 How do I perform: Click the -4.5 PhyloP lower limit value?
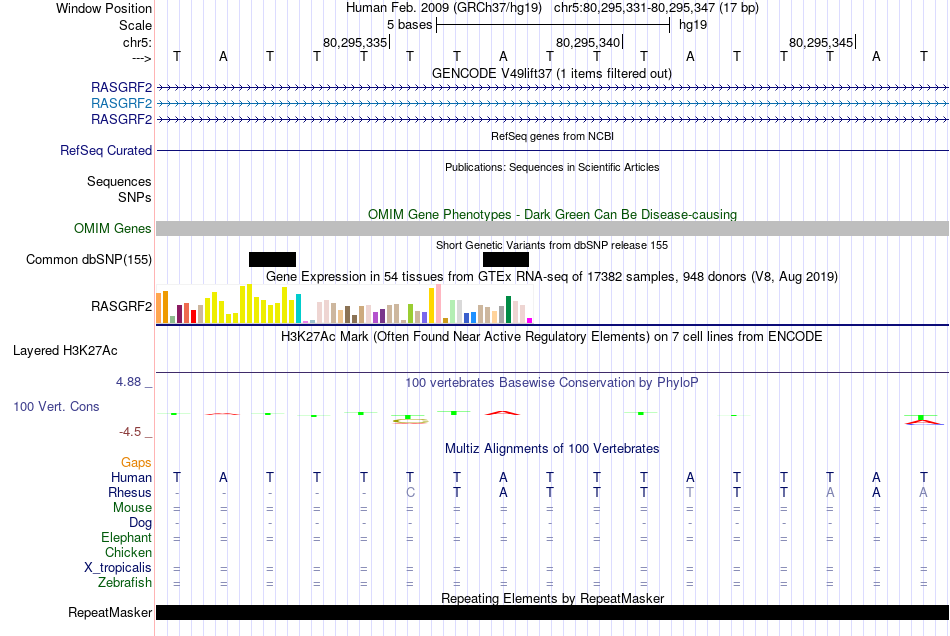click(130, 432)
